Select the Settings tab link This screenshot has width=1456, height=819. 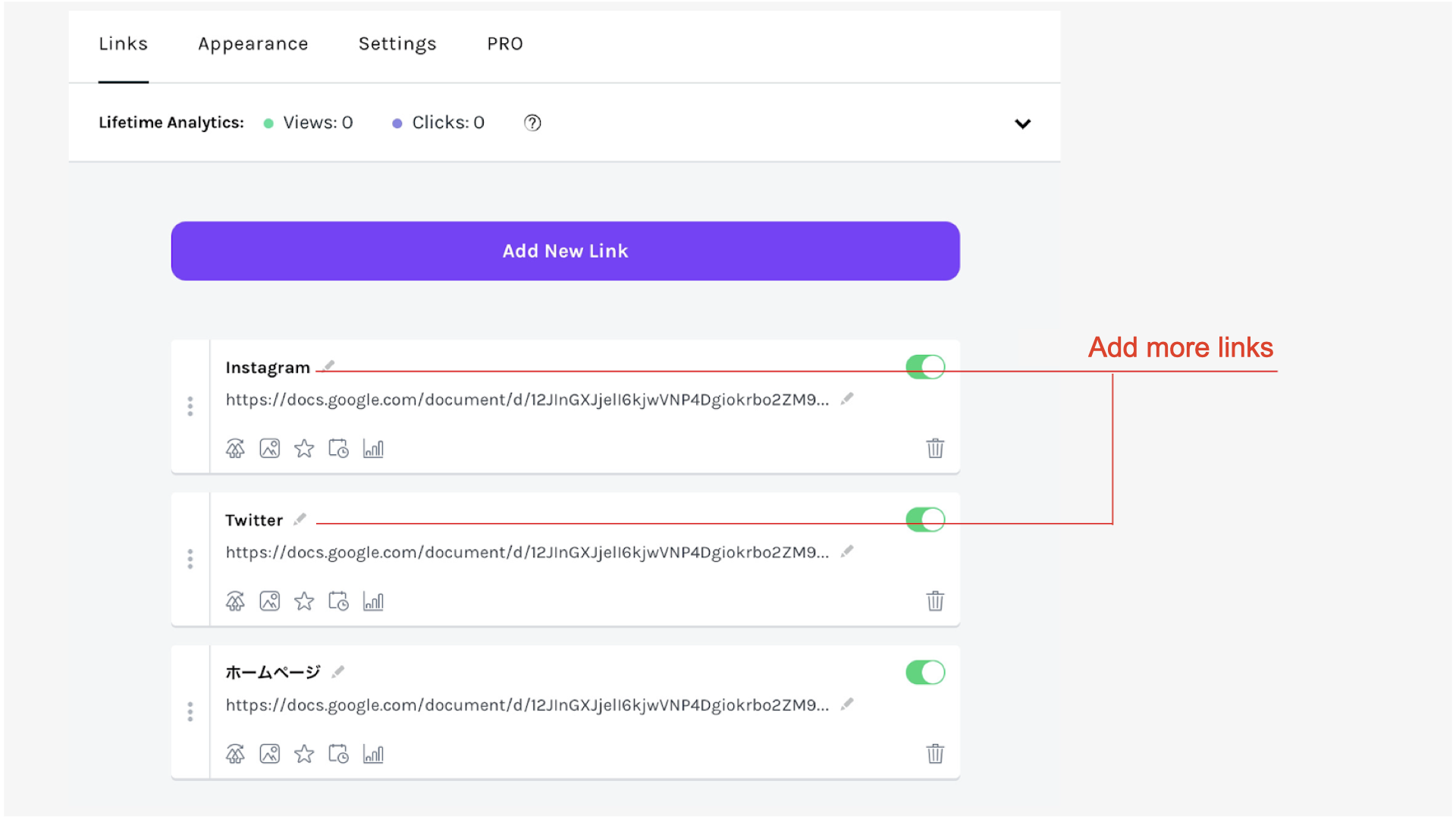(397, 43)
